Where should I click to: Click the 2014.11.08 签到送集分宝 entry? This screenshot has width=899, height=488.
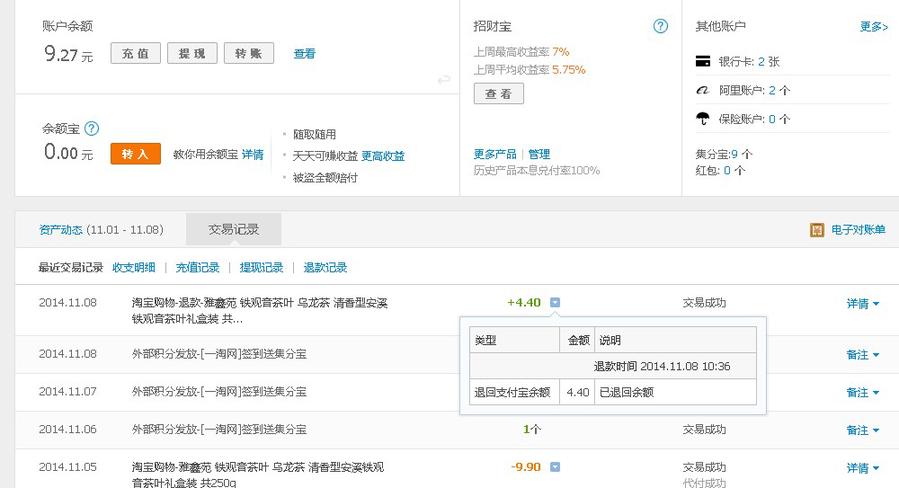[219, 354]
